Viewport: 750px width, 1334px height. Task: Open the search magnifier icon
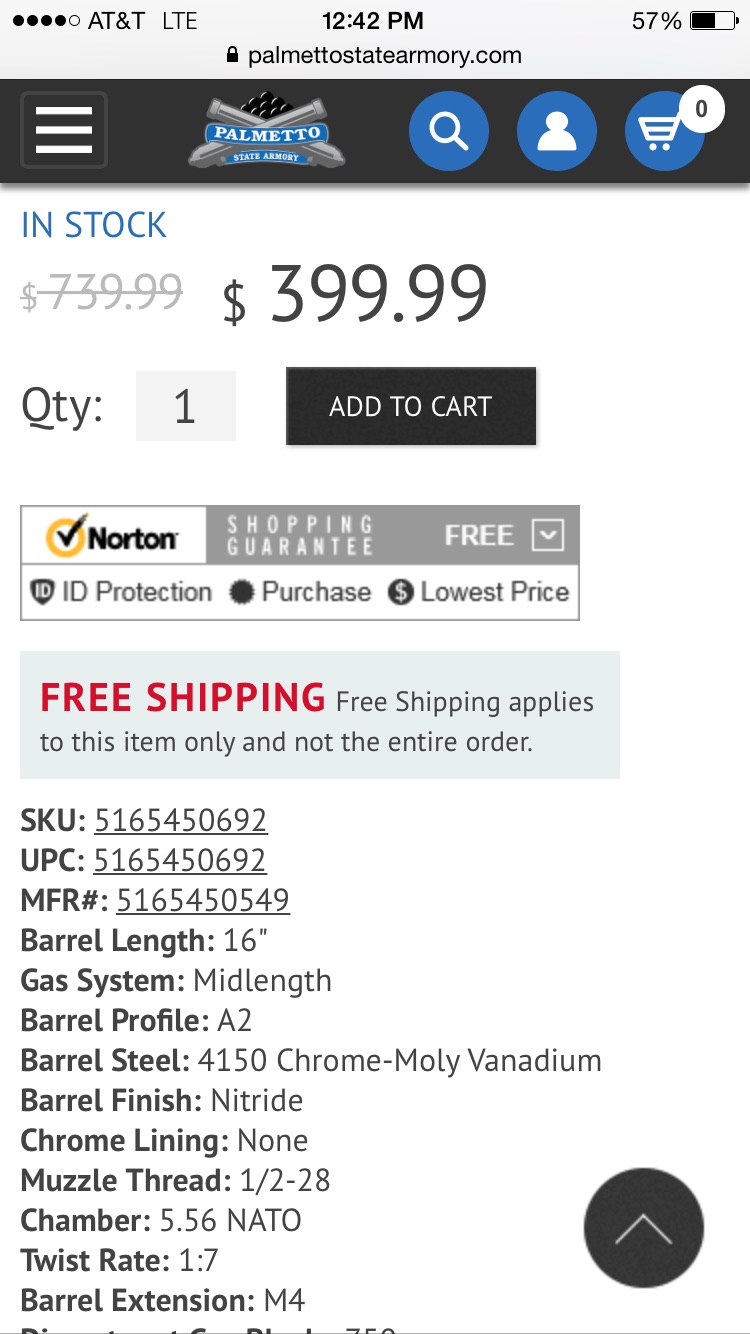449,131
